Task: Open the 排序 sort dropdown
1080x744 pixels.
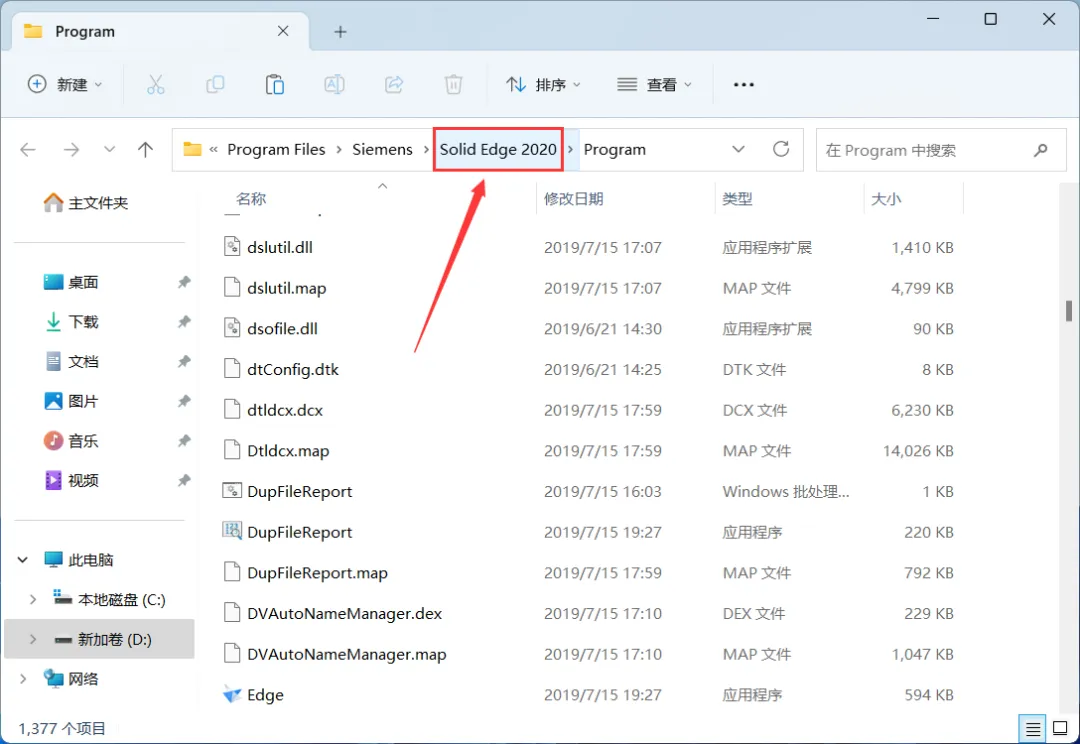Action: (543, 85)
